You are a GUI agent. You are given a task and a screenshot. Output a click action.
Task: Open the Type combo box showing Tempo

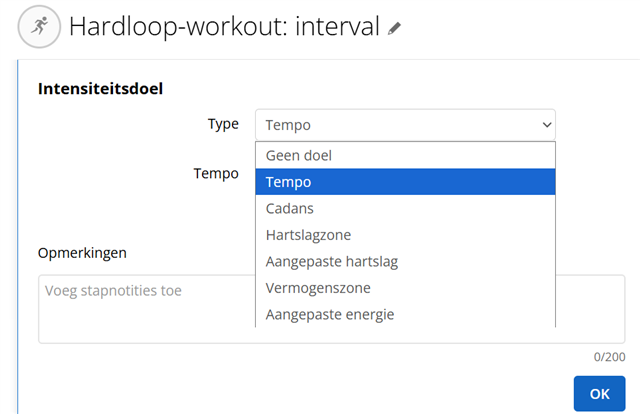(x=405, y=125)
